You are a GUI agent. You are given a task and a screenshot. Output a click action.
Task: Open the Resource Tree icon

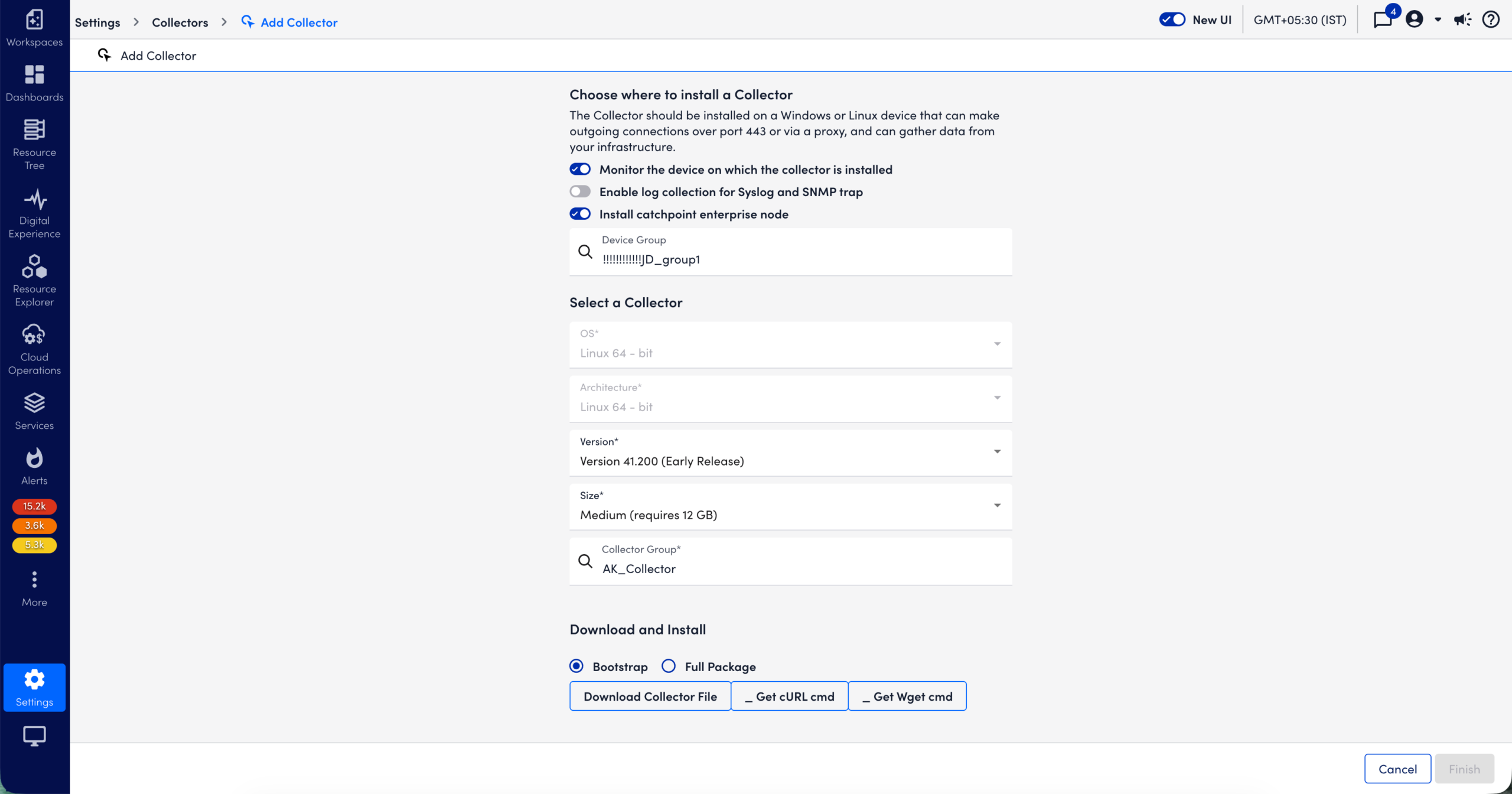tap(34, 130)
